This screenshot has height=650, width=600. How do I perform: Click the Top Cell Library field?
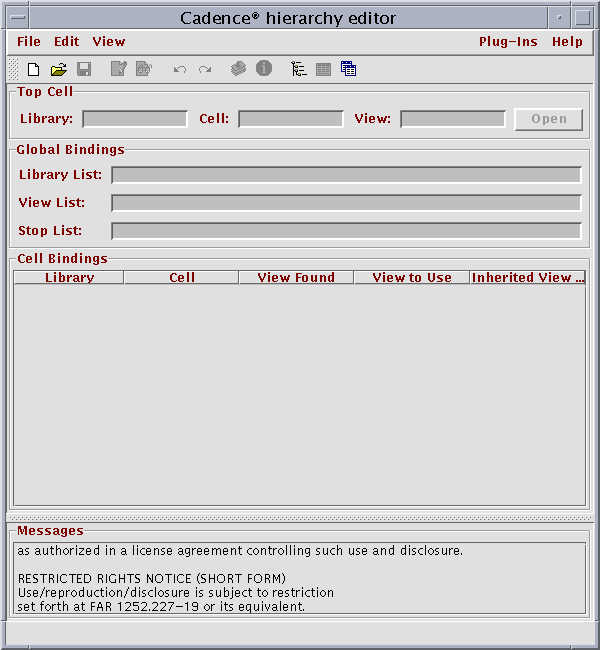coord(135,119)
